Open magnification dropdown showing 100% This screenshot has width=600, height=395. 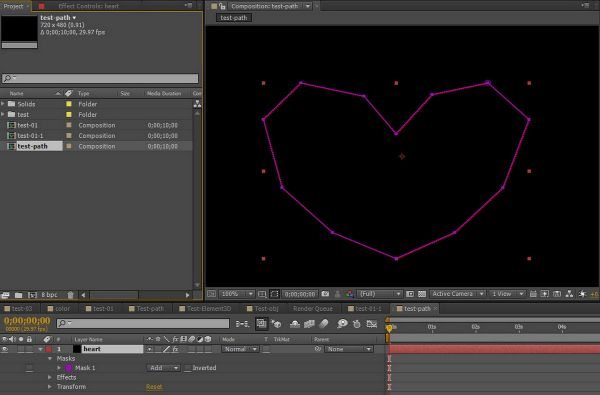click(236, 294)
